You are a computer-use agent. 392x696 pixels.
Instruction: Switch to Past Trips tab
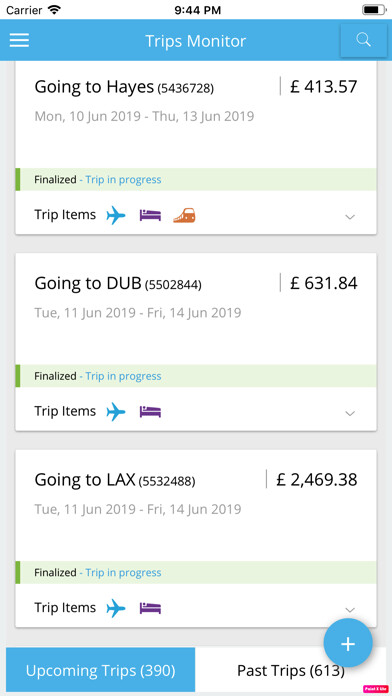pos(291,670)
